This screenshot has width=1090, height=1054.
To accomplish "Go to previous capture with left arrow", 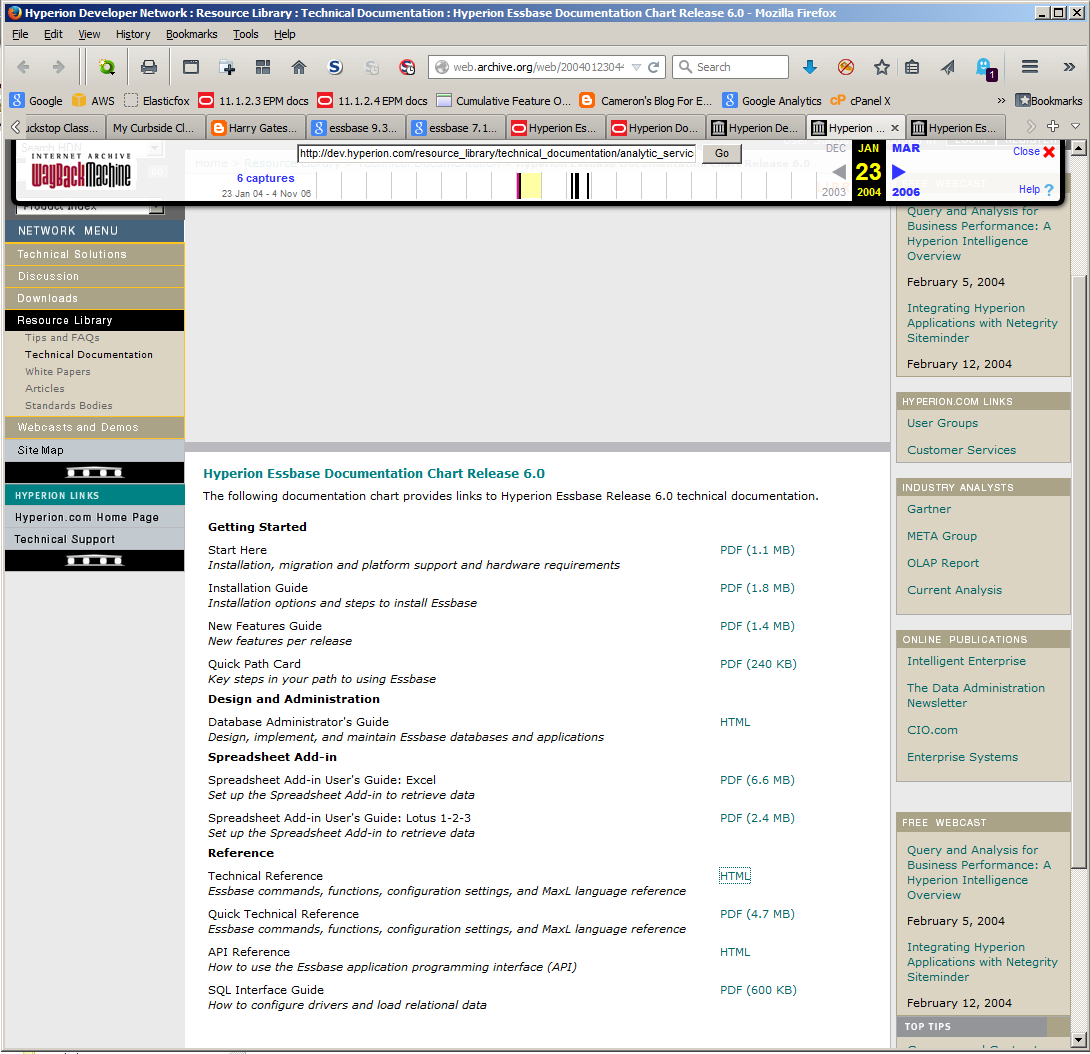I will [839, 172].
